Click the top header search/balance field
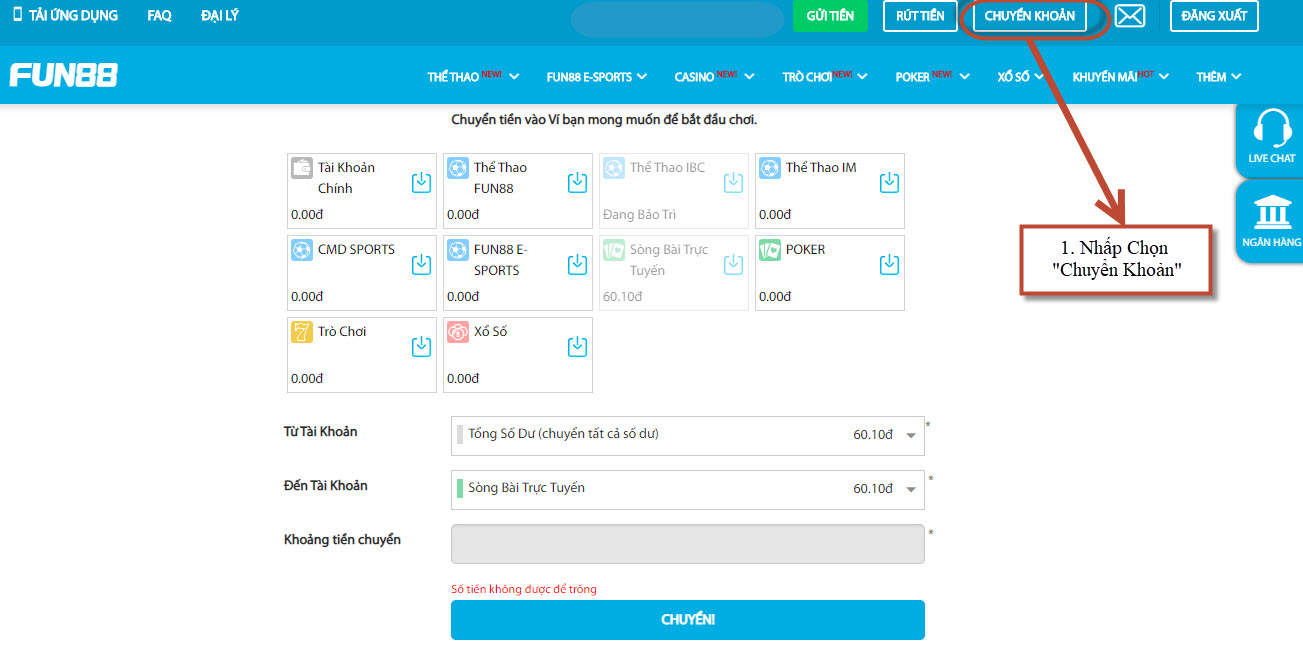This screenshot has width=1303, height=657. 677,19
